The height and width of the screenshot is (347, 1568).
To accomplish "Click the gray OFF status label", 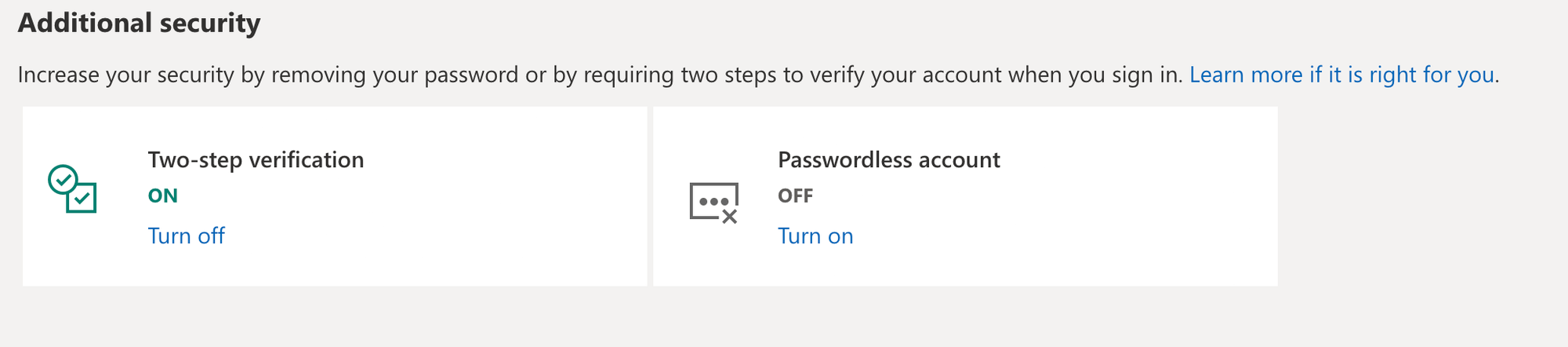I will 795,195.
